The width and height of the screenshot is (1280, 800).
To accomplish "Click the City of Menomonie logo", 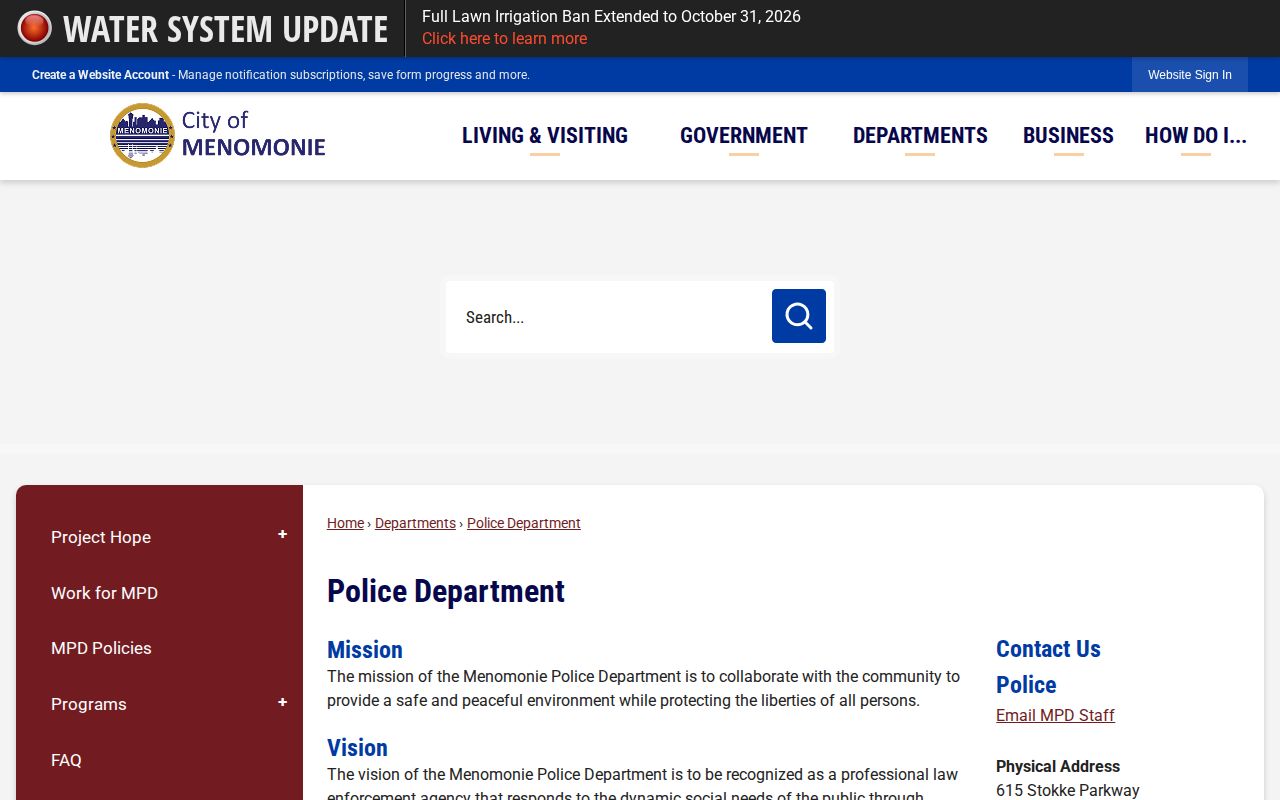I will click(x=218, y=135).
